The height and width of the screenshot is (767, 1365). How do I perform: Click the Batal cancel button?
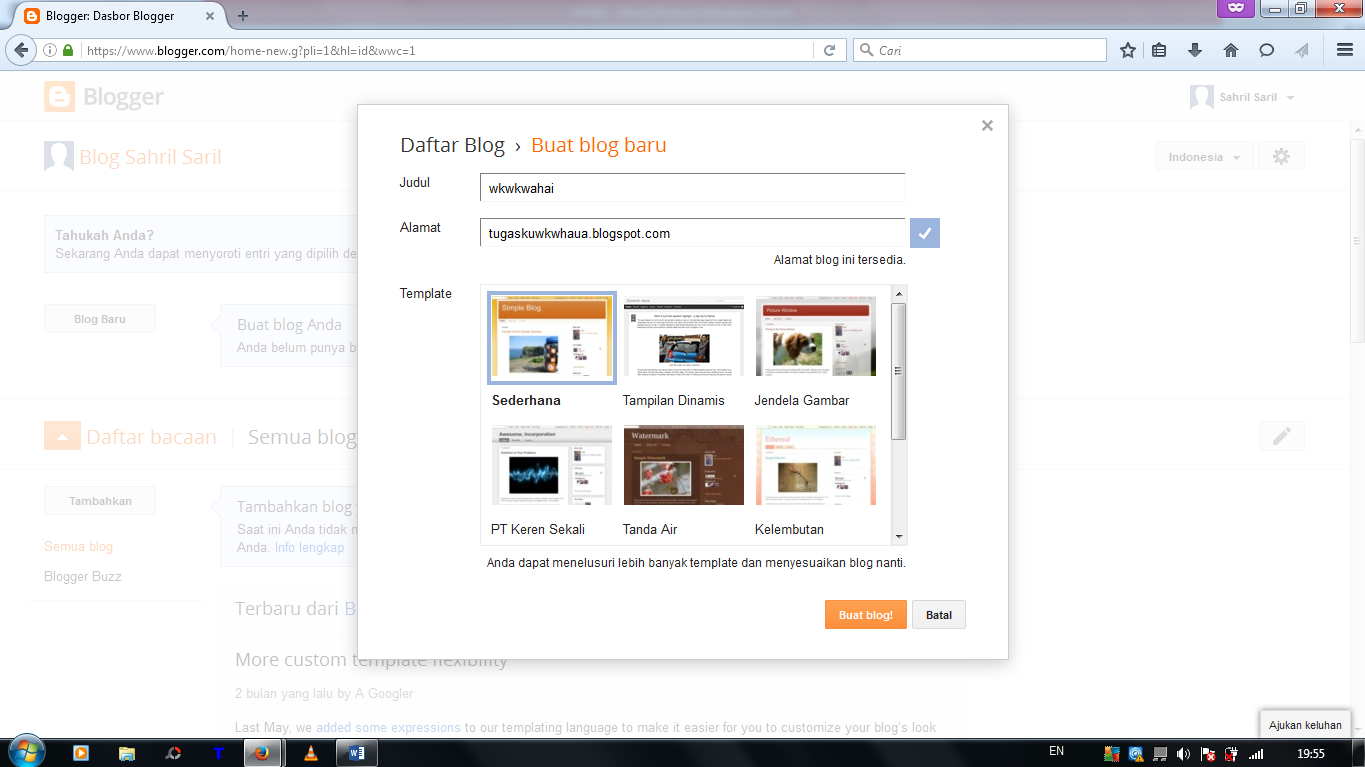pyautogui.click(x=939, y=615)
